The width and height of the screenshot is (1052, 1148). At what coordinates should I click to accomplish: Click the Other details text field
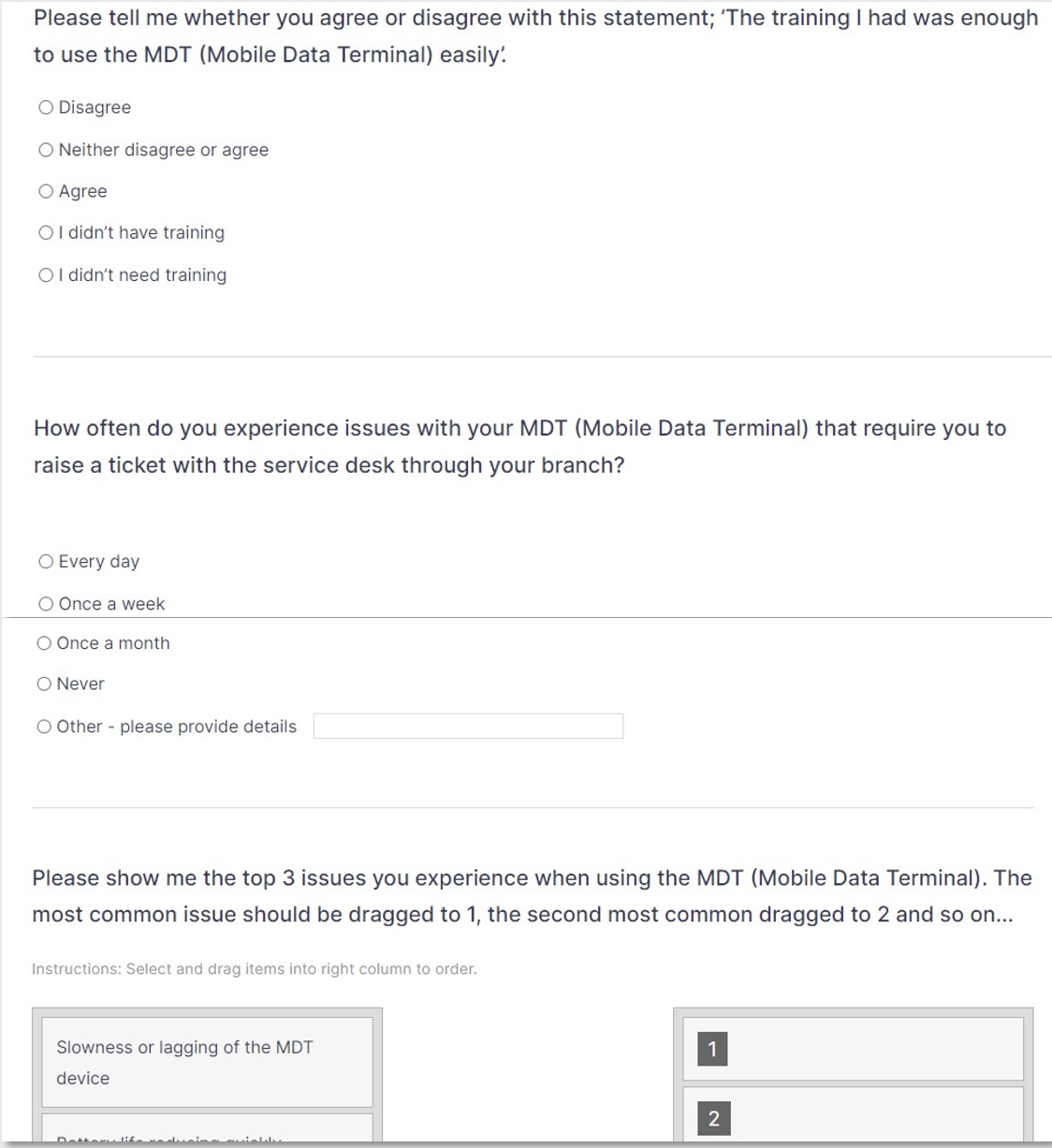pyautogui.click(x=468, y=727)
